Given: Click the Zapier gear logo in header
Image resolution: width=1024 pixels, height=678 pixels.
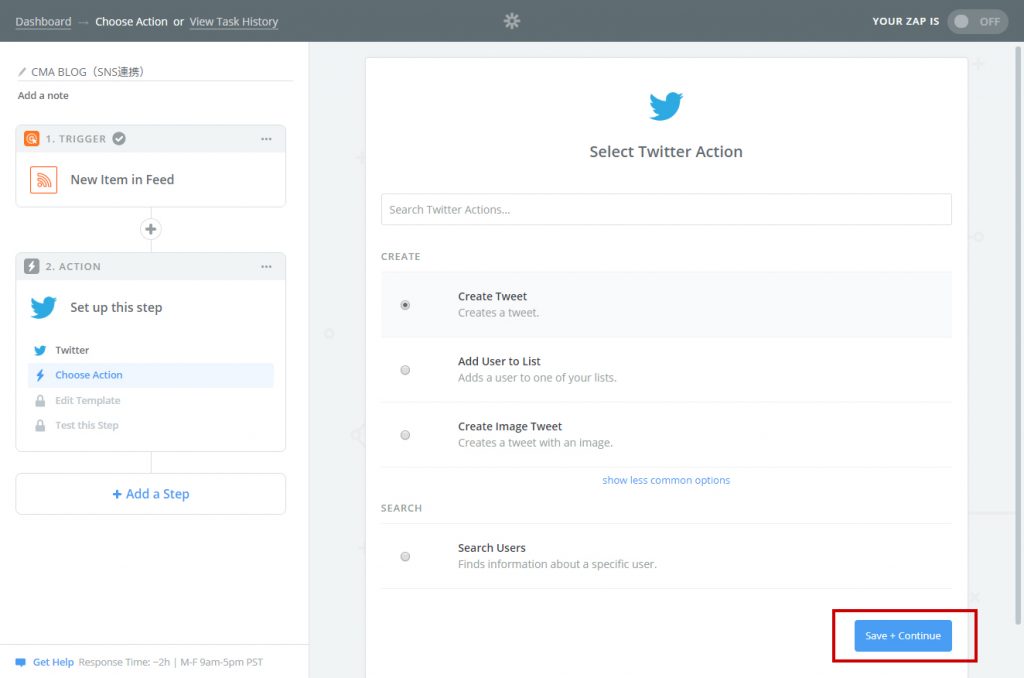Looking at the screenshot, I should pyautogui.click(x=512, y=21).
